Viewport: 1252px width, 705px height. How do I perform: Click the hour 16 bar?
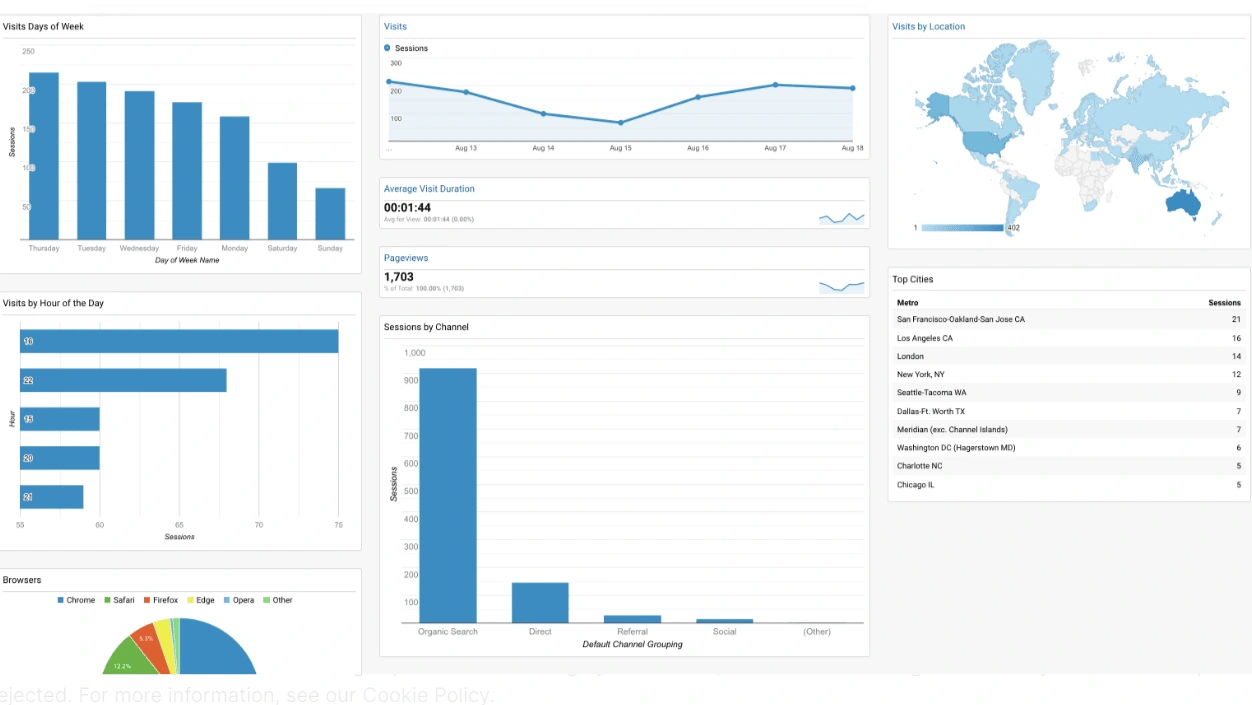click(179, 341)
